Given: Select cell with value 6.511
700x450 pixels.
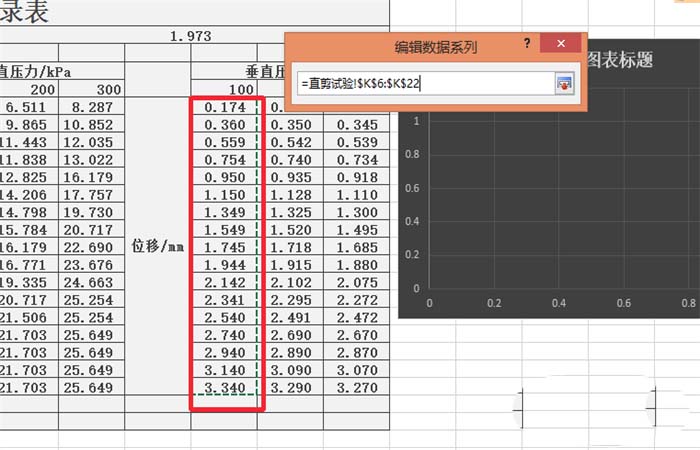Looking at the screenshot, I should click(22, 107).
